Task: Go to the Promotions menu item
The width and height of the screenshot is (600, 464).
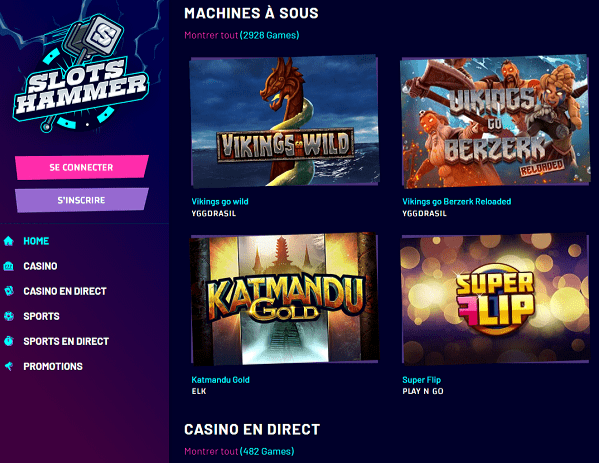Action: 53,366
